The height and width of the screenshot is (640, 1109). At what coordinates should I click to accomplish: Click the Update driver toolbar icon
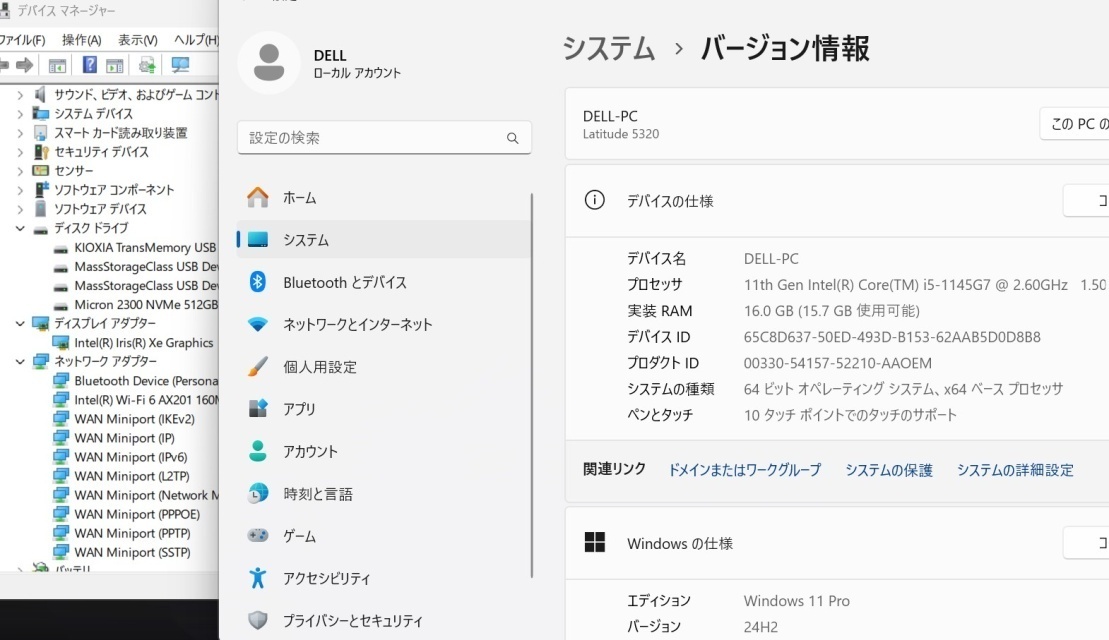[x=147, y=66]
